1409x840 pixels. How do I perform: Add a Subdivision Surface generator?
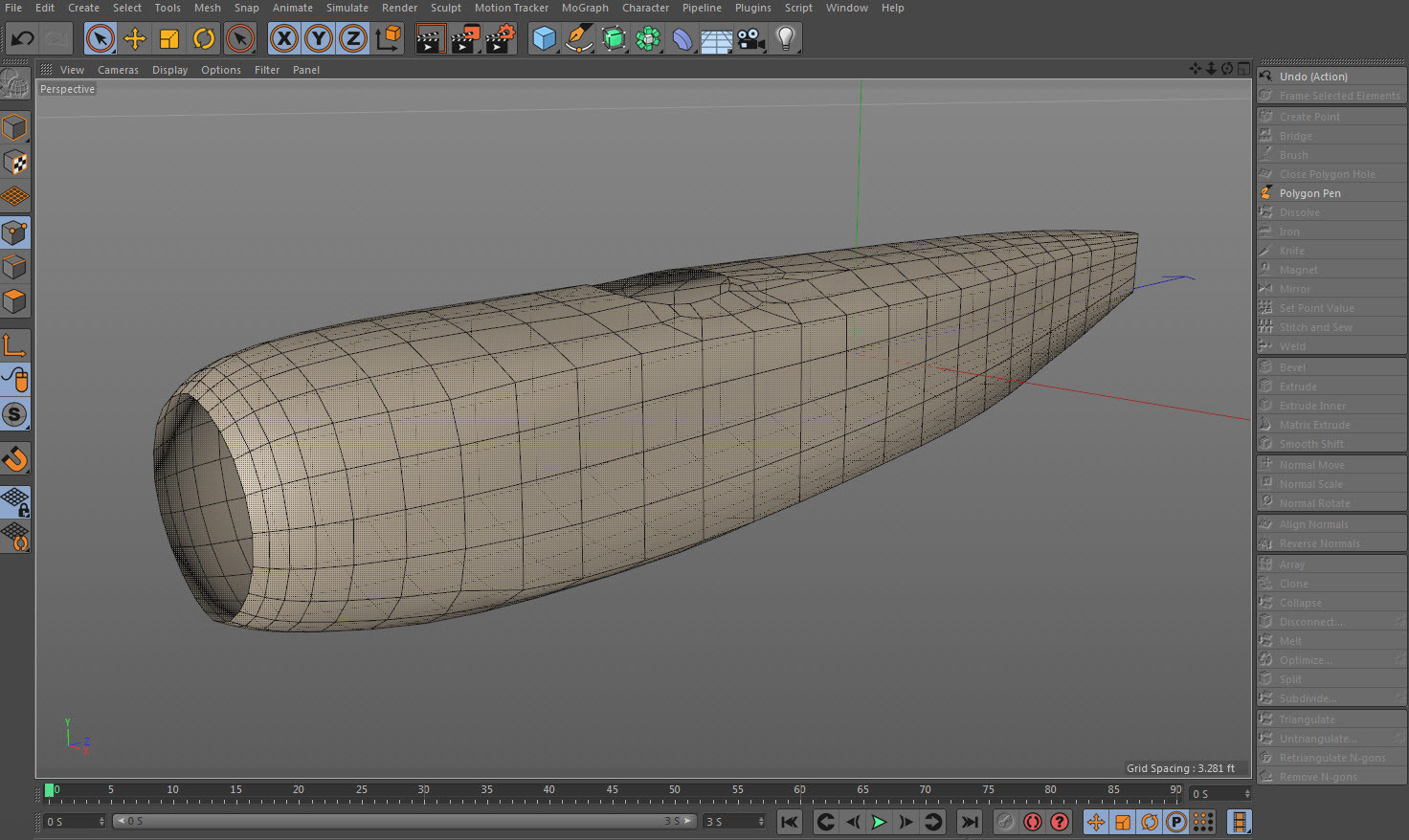pos(614,39)
